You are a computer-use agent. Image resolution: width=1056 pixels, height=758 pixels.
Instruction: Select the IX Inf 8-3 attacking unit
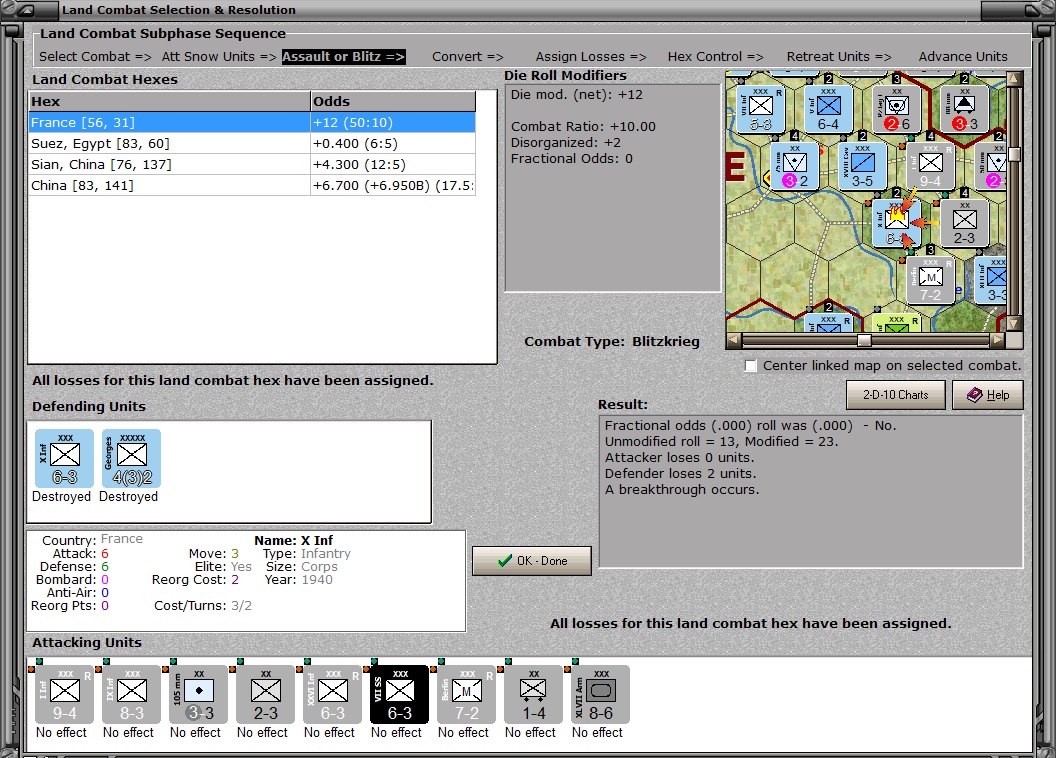(131, 694)
